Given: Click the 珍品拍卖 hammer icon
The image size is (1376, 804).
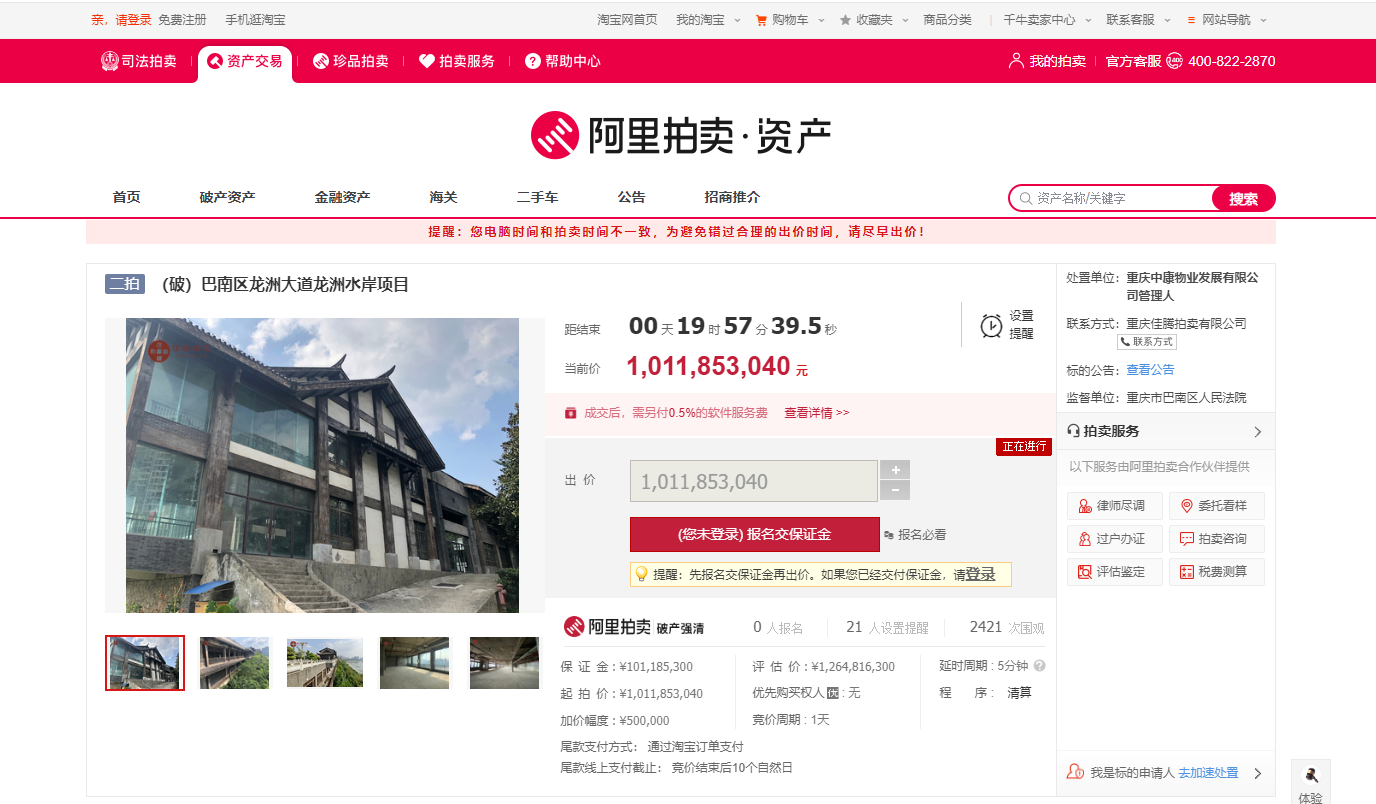Looking at the screenshot, I should (x=321, y=61).
